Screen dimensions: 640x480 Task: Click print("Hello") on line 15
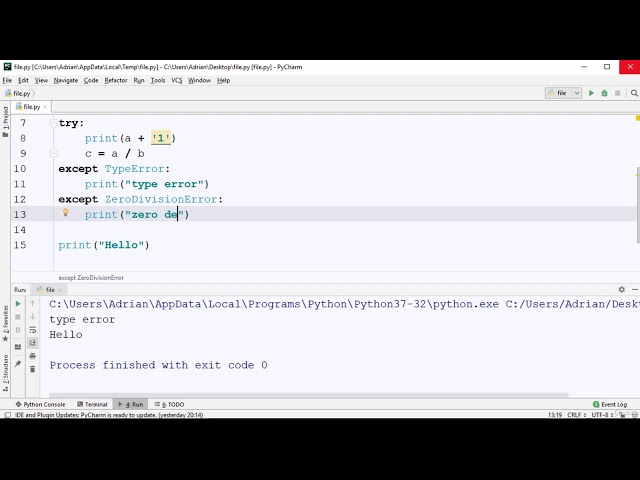point(104,245)
